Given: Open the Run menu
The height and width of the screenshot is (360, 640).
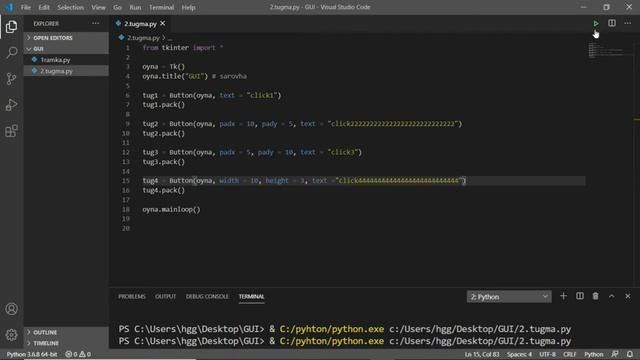Looking at the screenshot, I should coord(135,7).
